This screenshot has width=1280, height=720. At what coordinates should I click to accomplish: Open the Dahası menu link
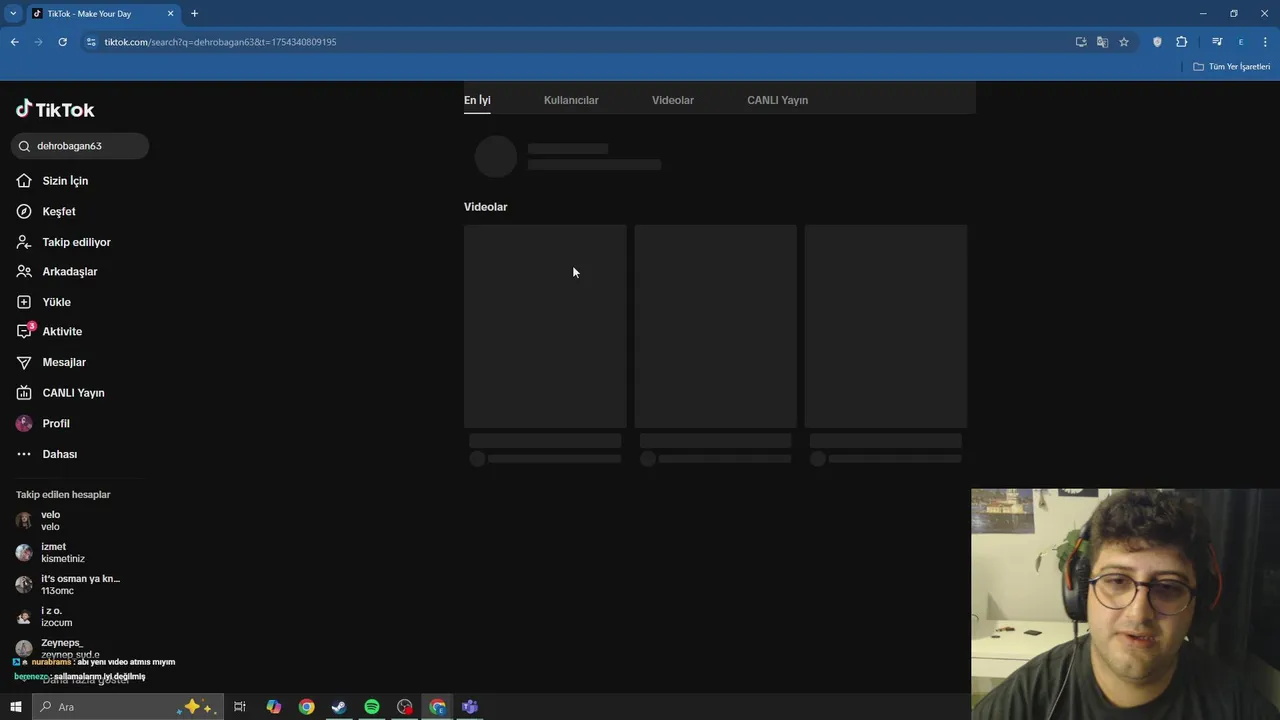click(x=60, y=454)
